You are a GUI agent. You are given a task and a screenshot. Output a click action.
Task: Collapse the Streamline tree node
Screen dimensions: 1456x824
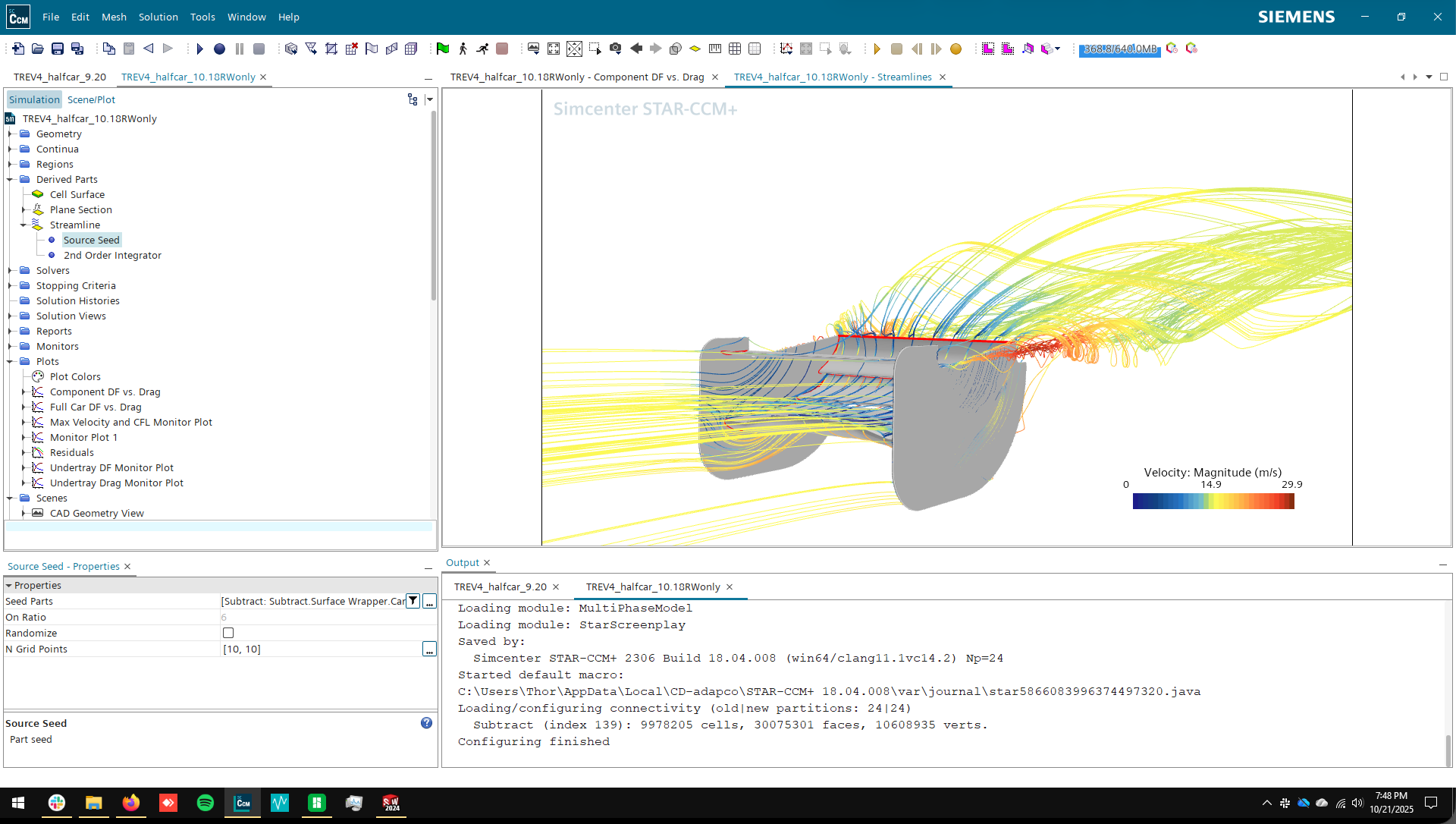point(24,225)
